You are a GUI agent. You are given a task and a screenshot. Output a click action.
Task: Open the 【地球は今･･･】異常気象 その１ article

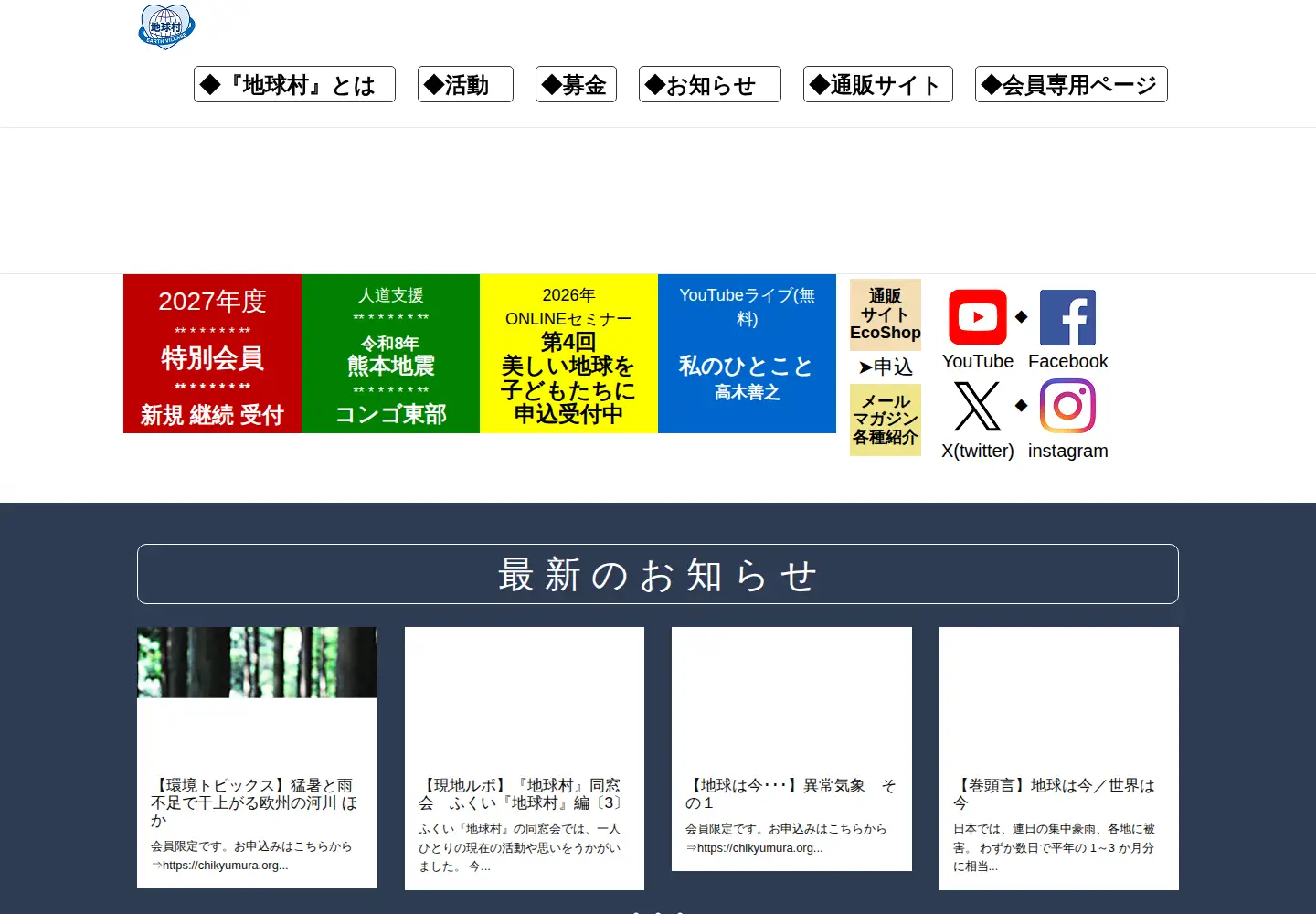coord(791,794)
